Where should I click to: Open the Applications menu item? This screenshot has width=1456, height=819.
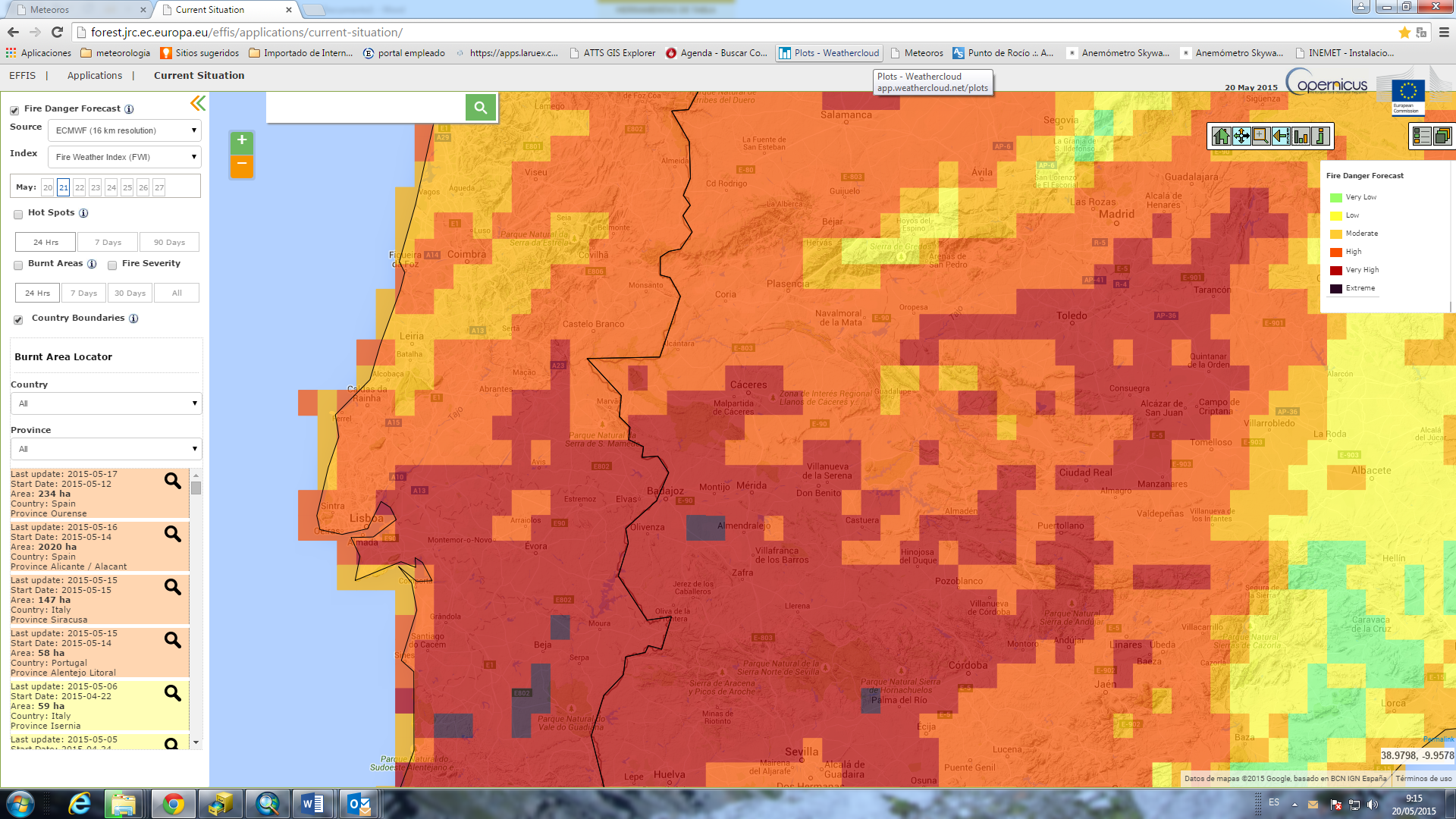pos(95,76)
